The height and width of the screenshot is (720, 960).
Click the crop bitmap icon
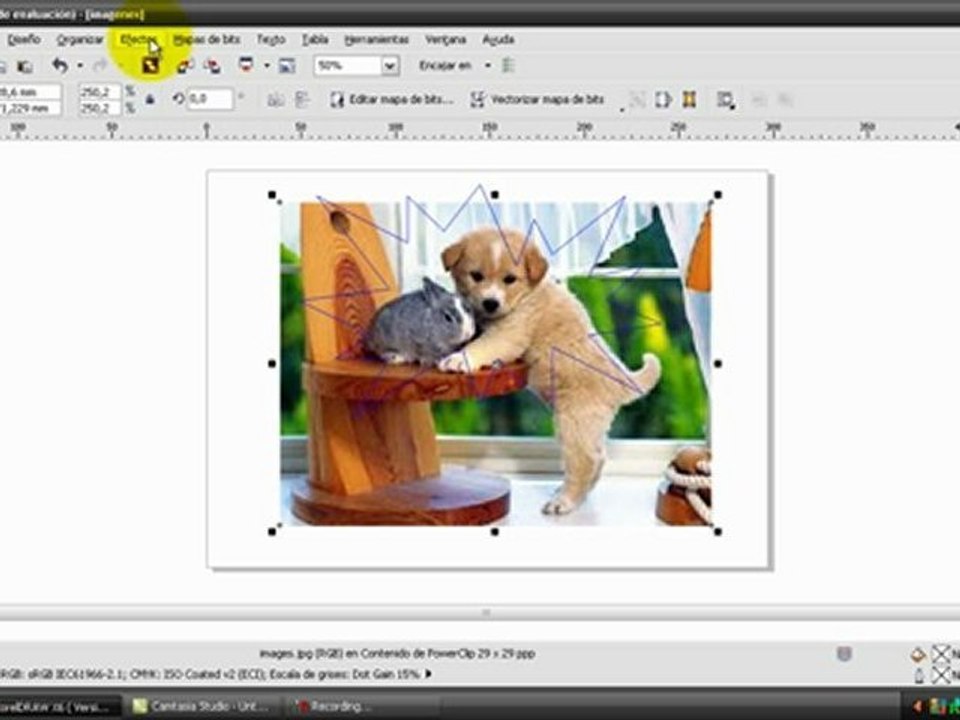click(x=637, y=99)
